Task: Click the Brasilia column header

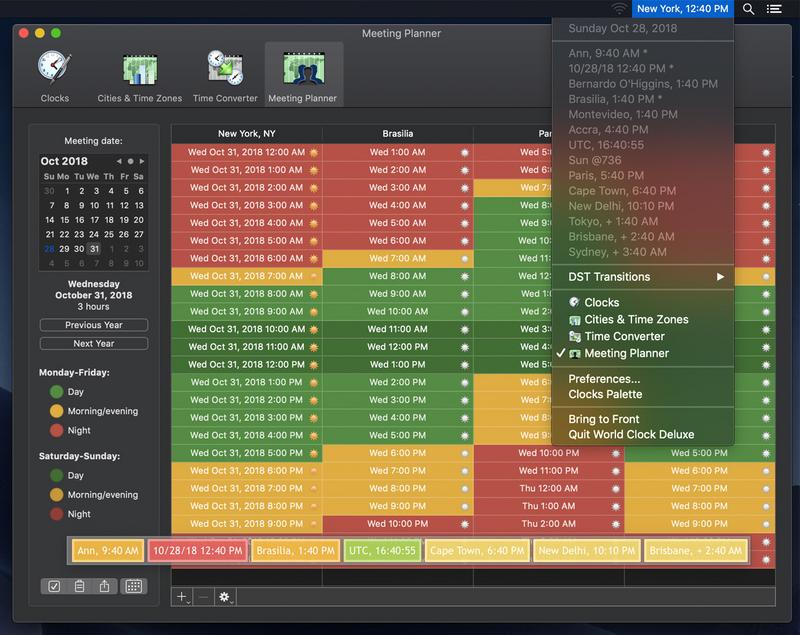Action: point(398,134)
